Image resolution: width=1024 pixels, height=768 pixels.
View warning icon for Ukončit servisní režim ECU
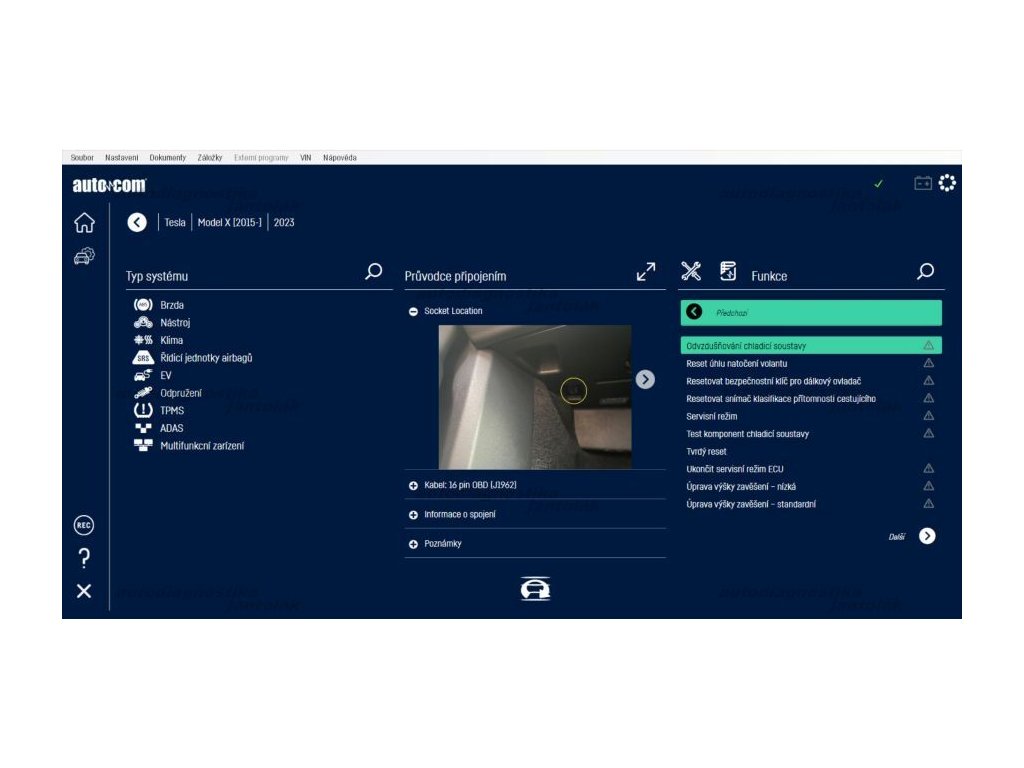(929, 469)
